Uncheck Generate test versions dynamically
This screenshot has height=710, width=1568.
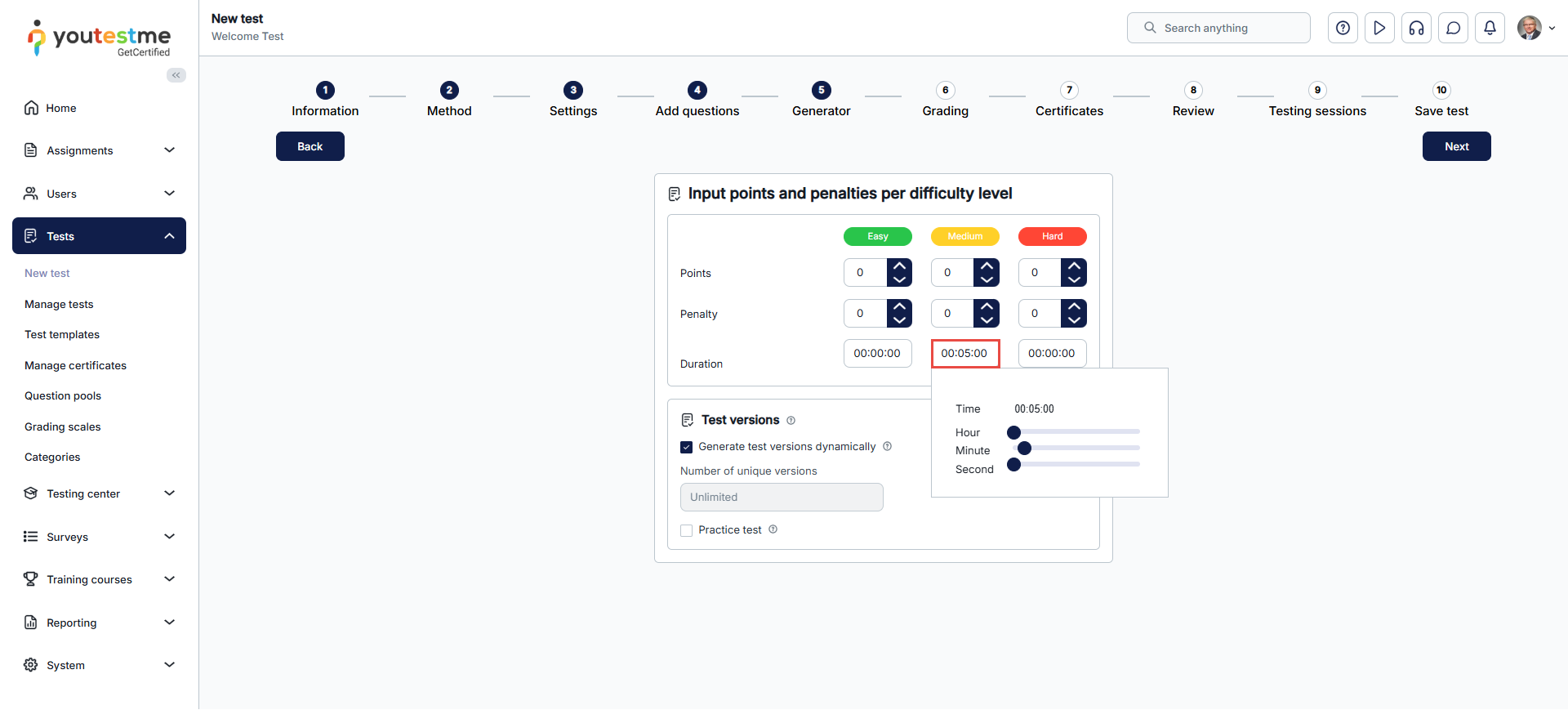click(687, 447)
